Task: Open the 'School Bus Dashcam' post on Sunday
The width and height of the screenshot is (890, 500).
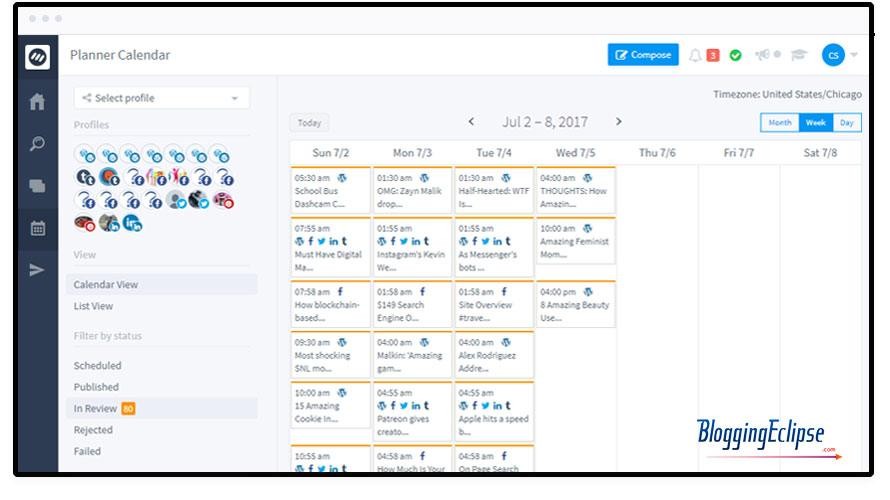Action: (330, 191)
